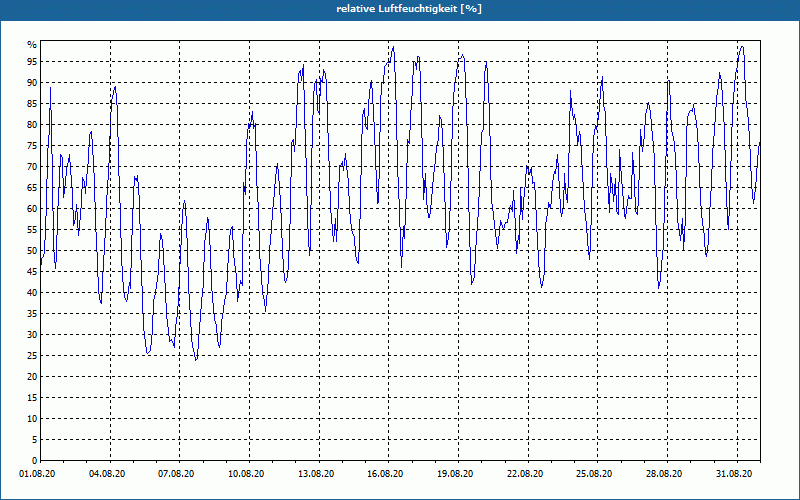The width and height of the screenshot is (800, 500).
Task: Click the y-axis value 55
Action: coord(32,230)
